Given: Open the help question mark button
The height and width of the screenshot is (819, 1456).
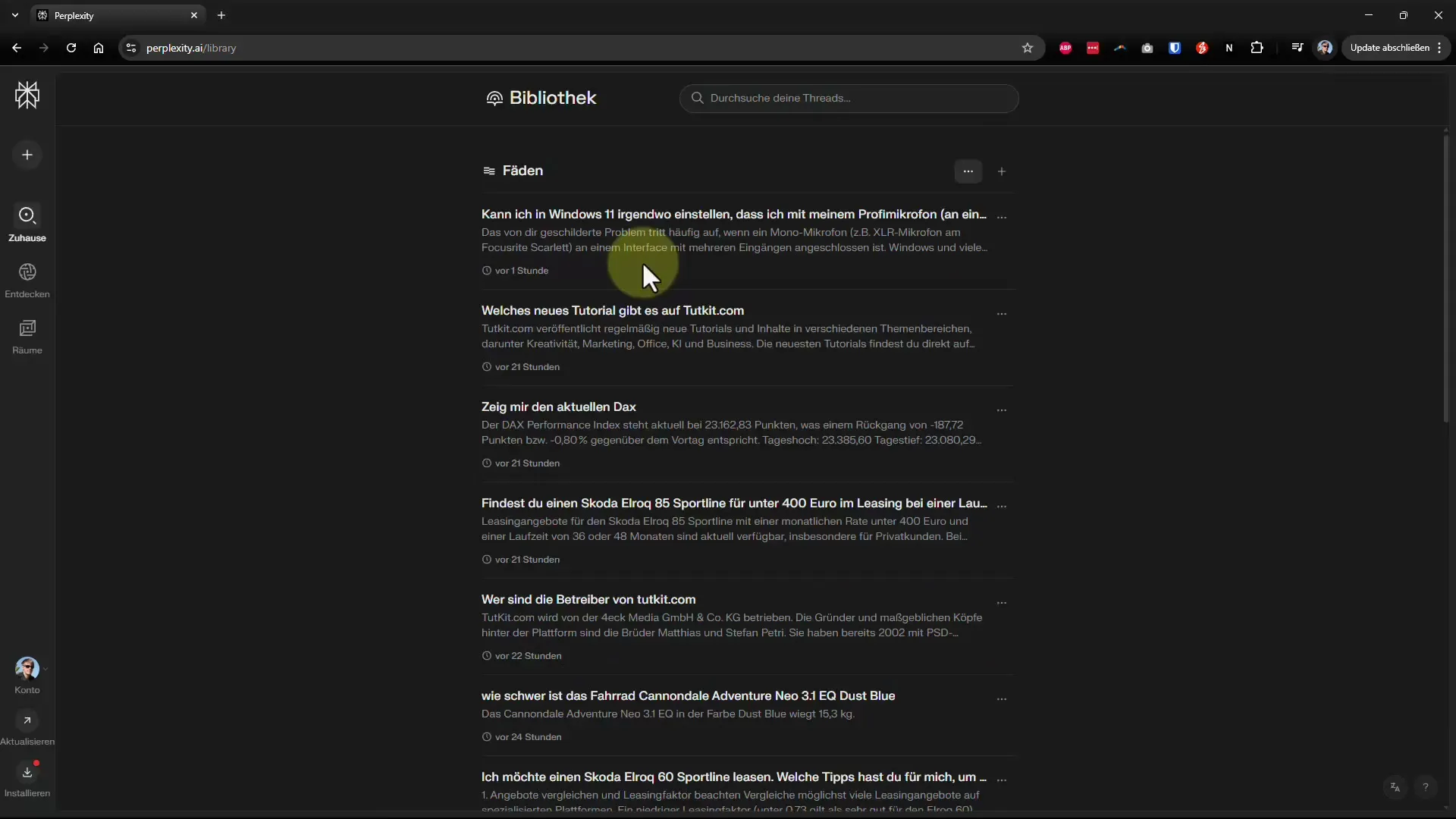Looking at the screenshot, I should point(1426,787).
